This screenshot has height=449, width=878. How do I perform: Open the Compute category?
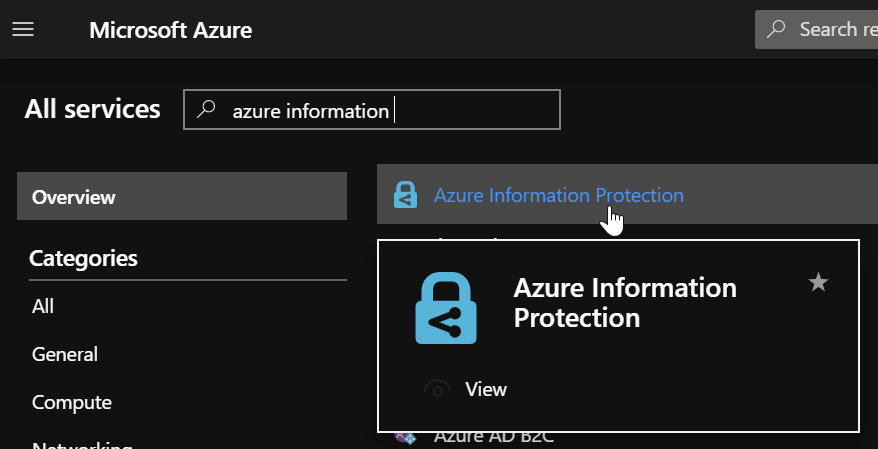(x=71, y=402)
